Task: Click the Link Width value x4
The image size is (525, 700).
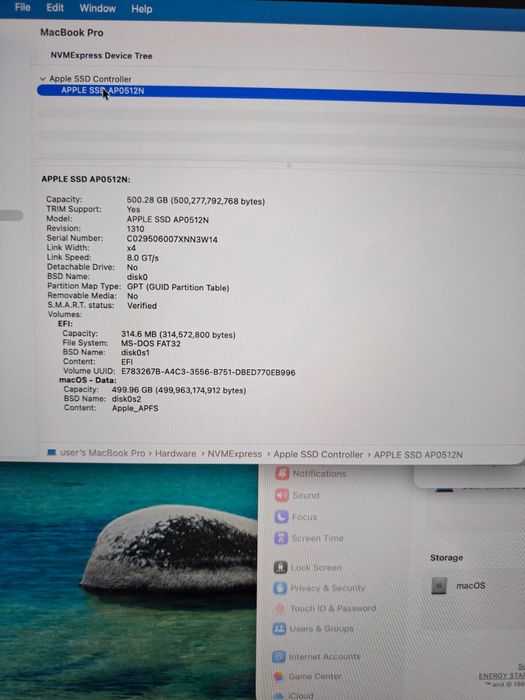Action: [x=131, y=248]
